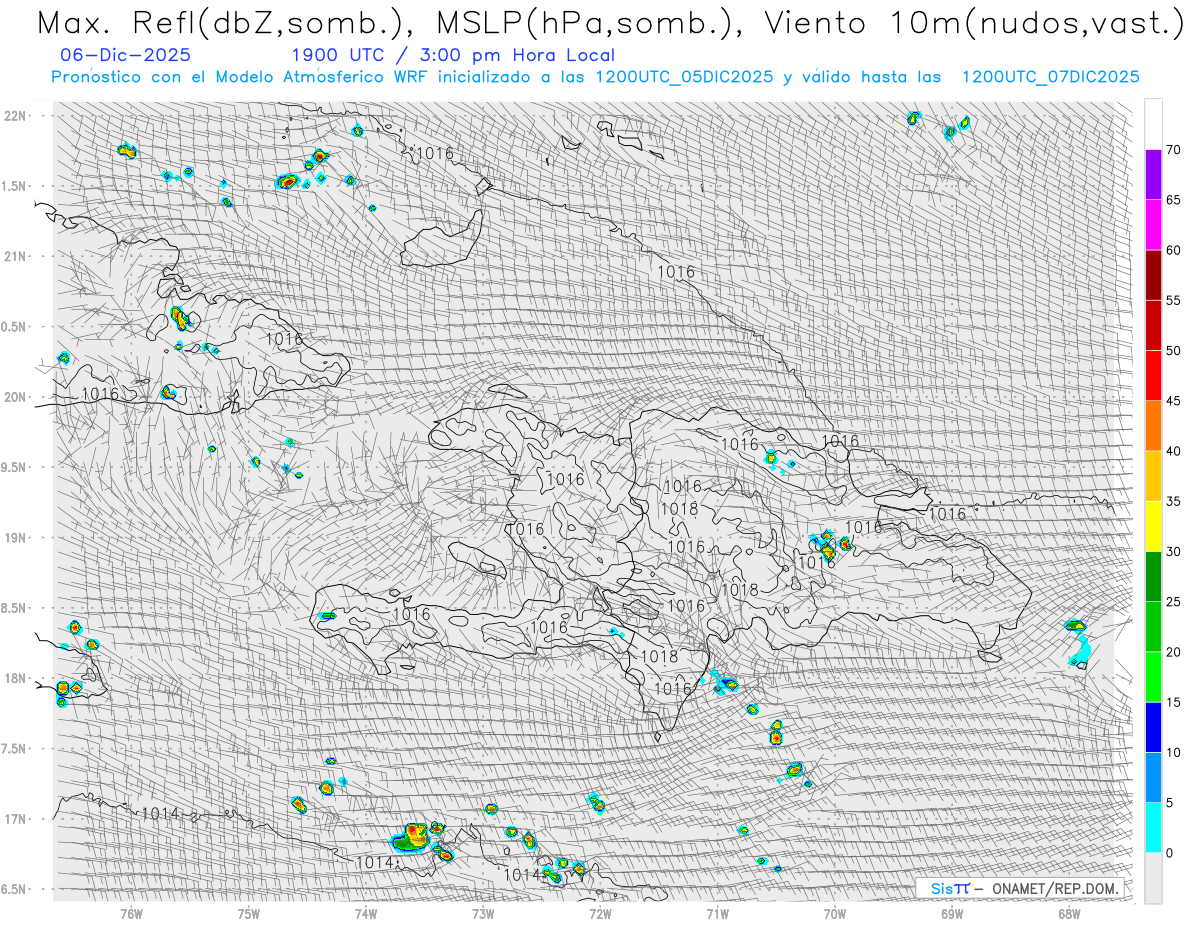1200x927 pixels.
Task: Click the '68W' longitude axis label
Action: (x=1069, y=913)
